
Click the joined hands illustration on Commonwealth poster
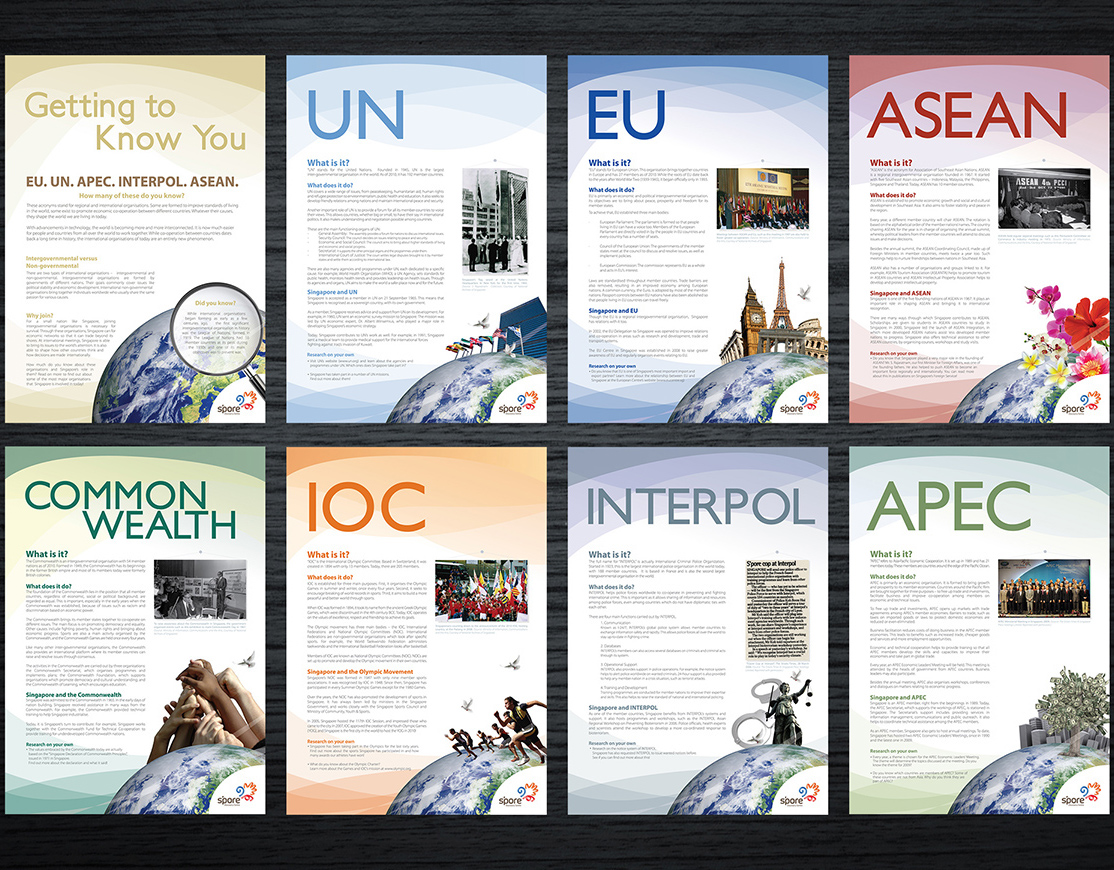coord(207,707)
